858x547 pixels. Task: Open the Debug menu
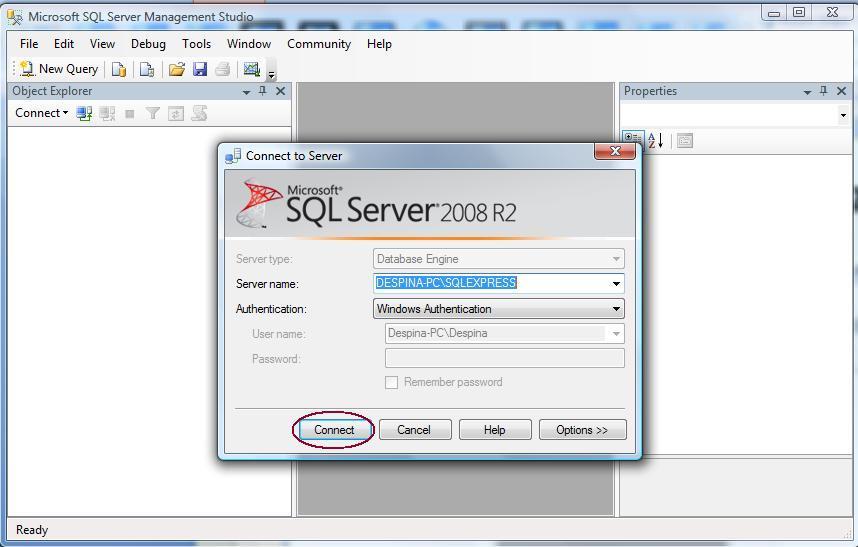tap(148, 44)
